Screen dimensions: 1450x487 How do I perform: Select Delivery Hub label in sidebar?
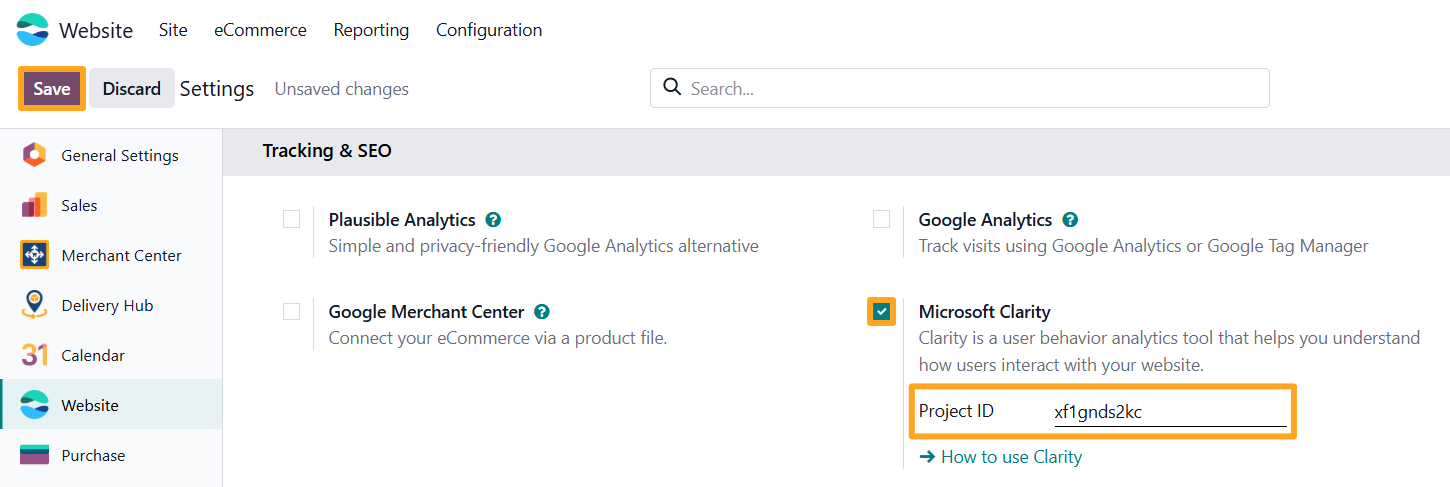[x=107, y=305]
